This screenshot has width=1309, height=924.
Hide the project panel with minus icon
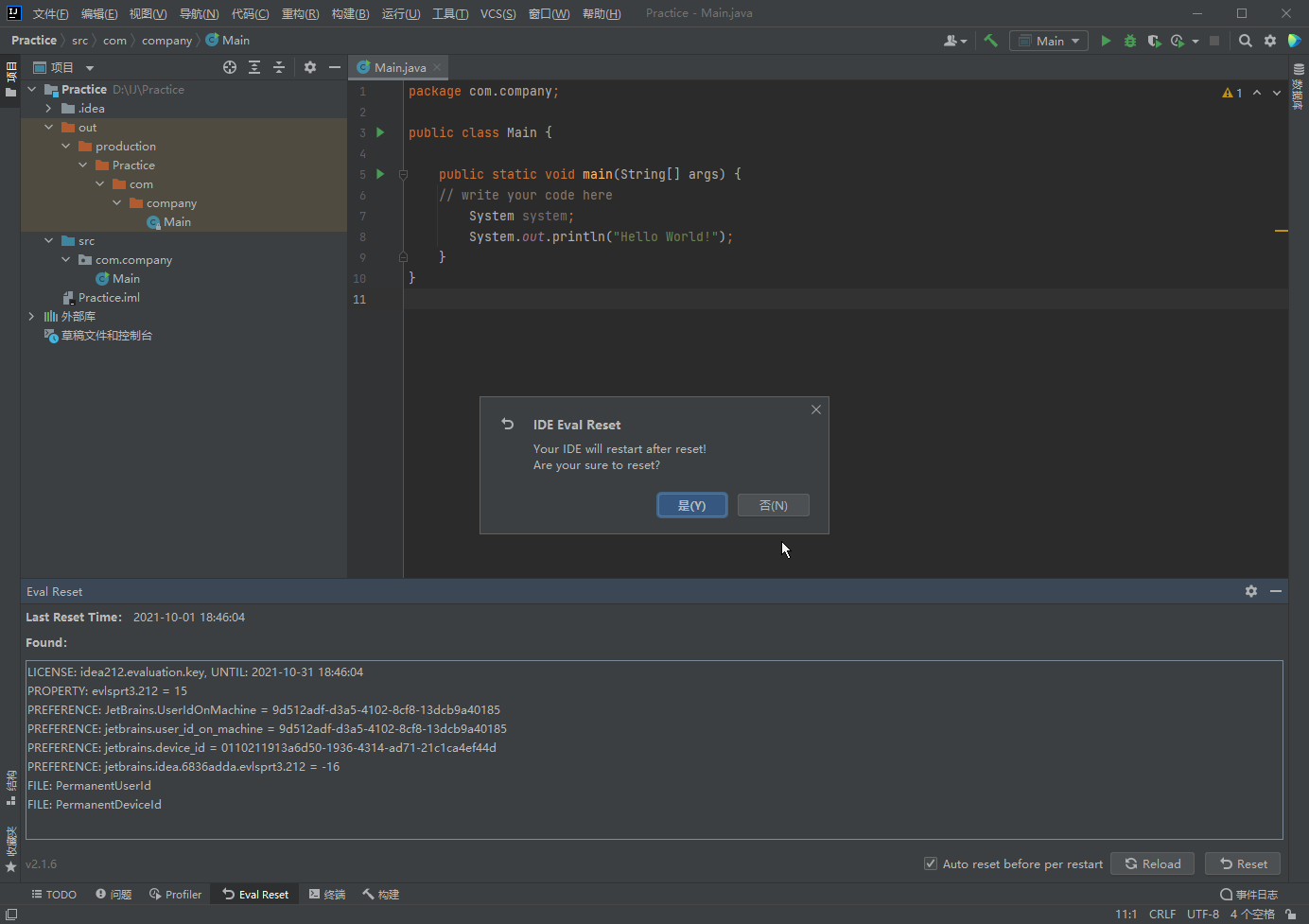pyautogui.click(x=334, y=67)
